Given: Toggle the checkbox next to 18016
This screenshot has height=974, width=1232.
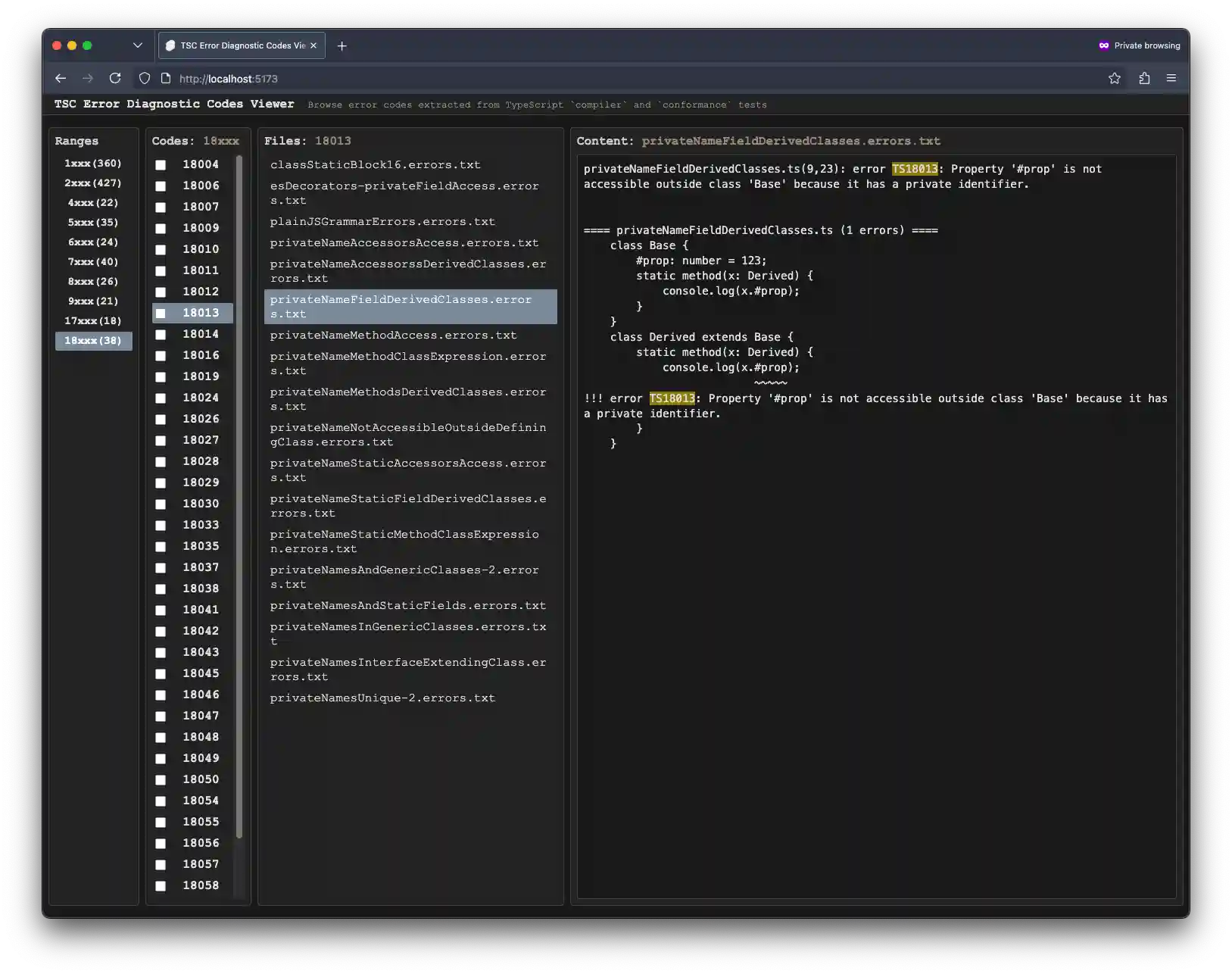Looking at the screenshot, I should coord(161,355).
